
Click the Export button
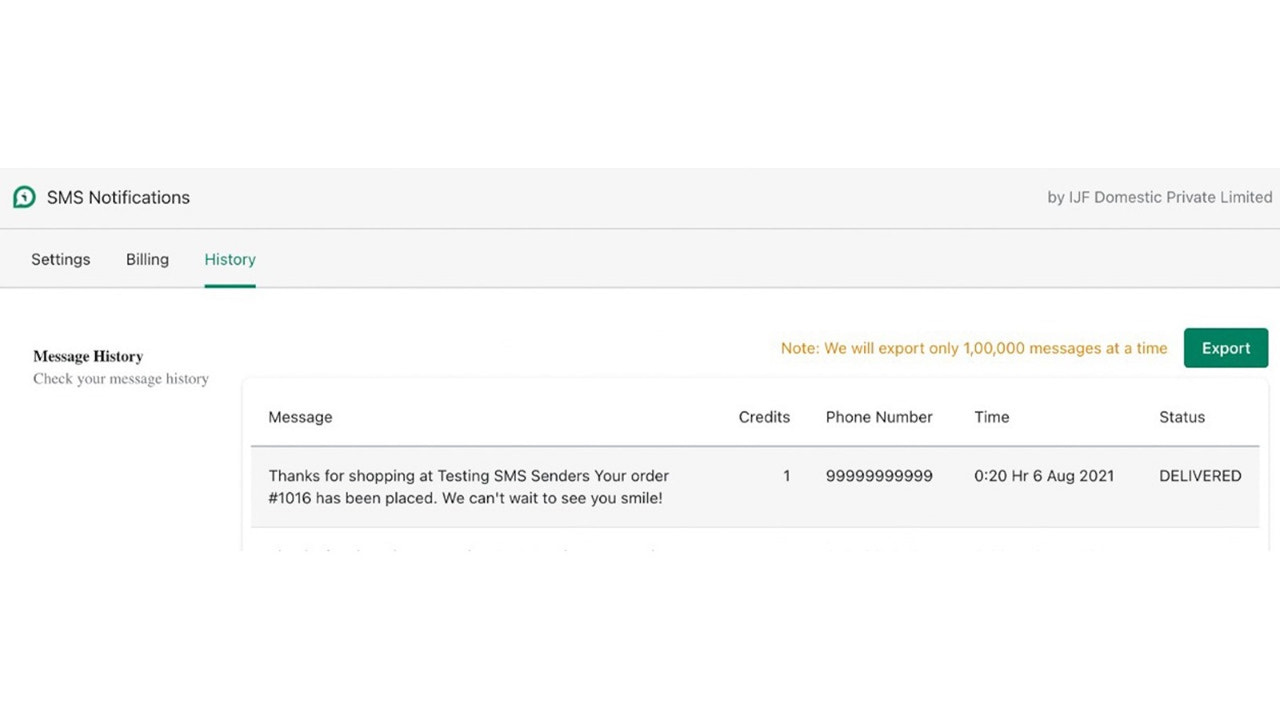pos(1226,347)
